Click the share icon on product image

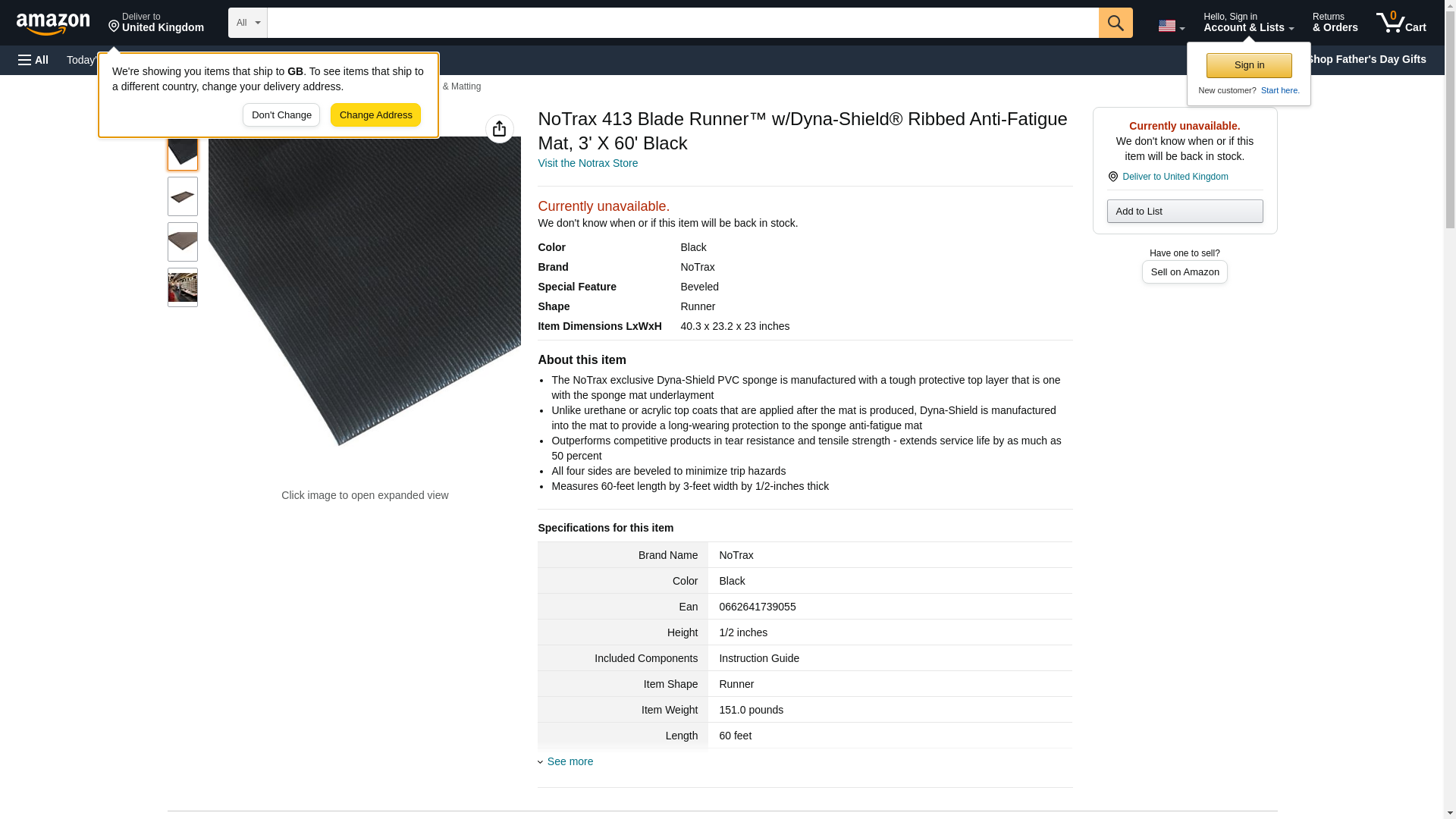499,129
